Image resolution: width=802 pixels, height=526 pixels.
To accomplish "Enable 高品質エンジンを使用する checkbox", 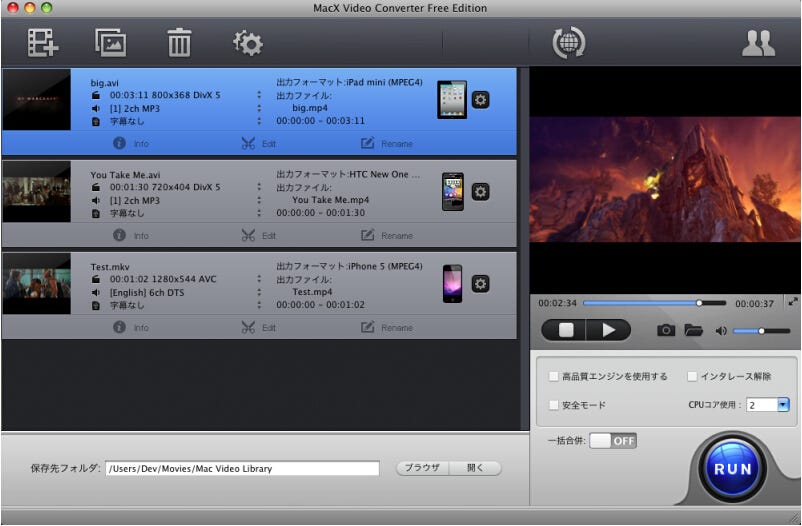I will pyautogui.click(x=553, y=377).
